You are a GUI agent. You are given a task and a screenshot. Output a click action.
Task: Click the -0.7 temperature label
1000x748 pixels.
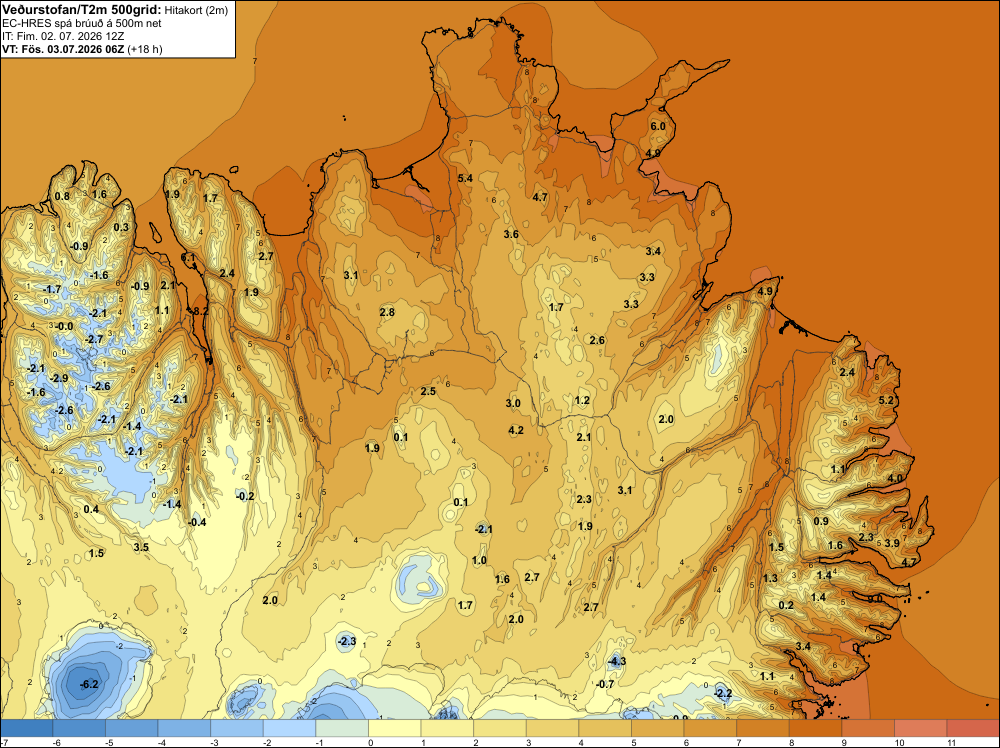[605, 684]
